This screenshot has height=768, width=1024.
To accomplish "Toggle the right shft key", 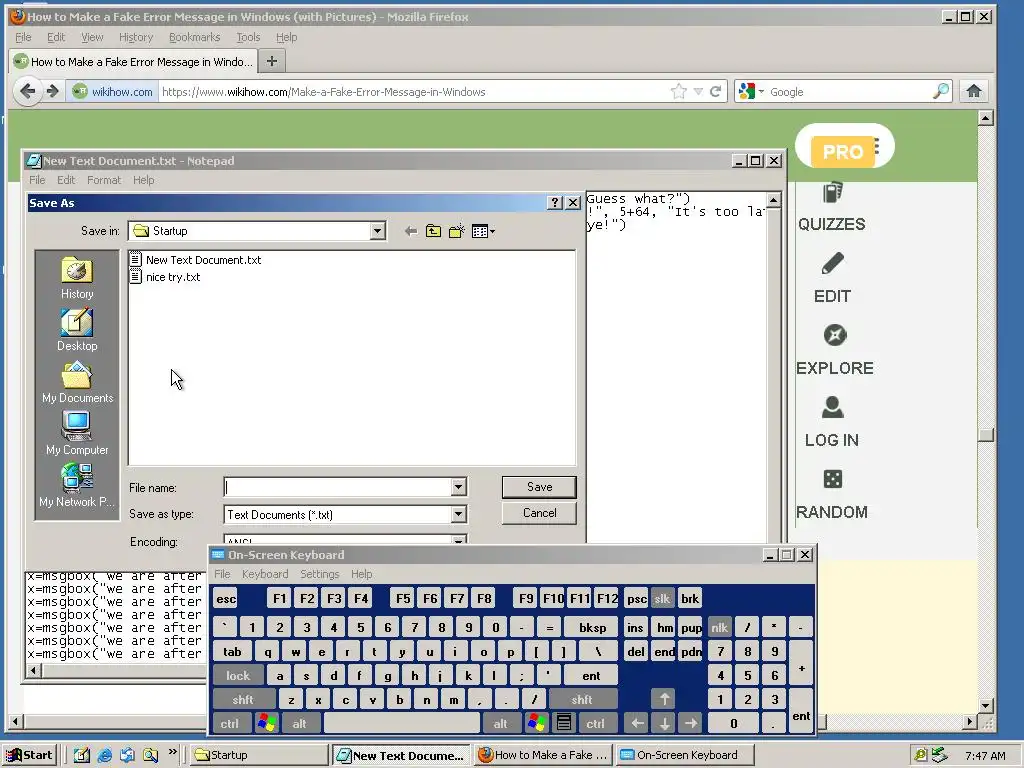I will pyautogui.click(x=582, y=700).
